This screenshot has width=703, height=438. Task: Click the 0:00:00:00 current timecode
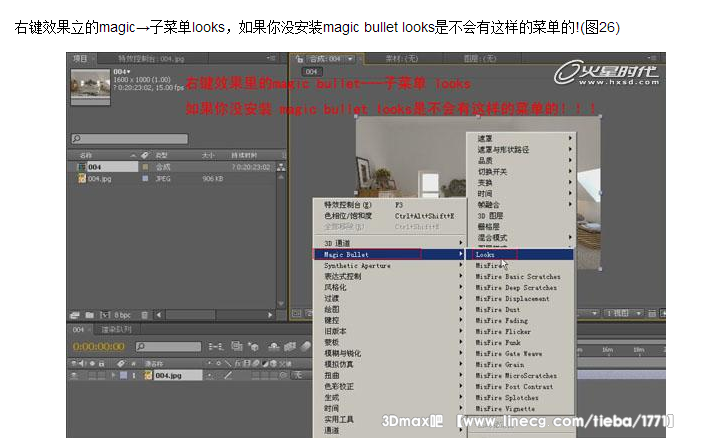pos(99,347)
